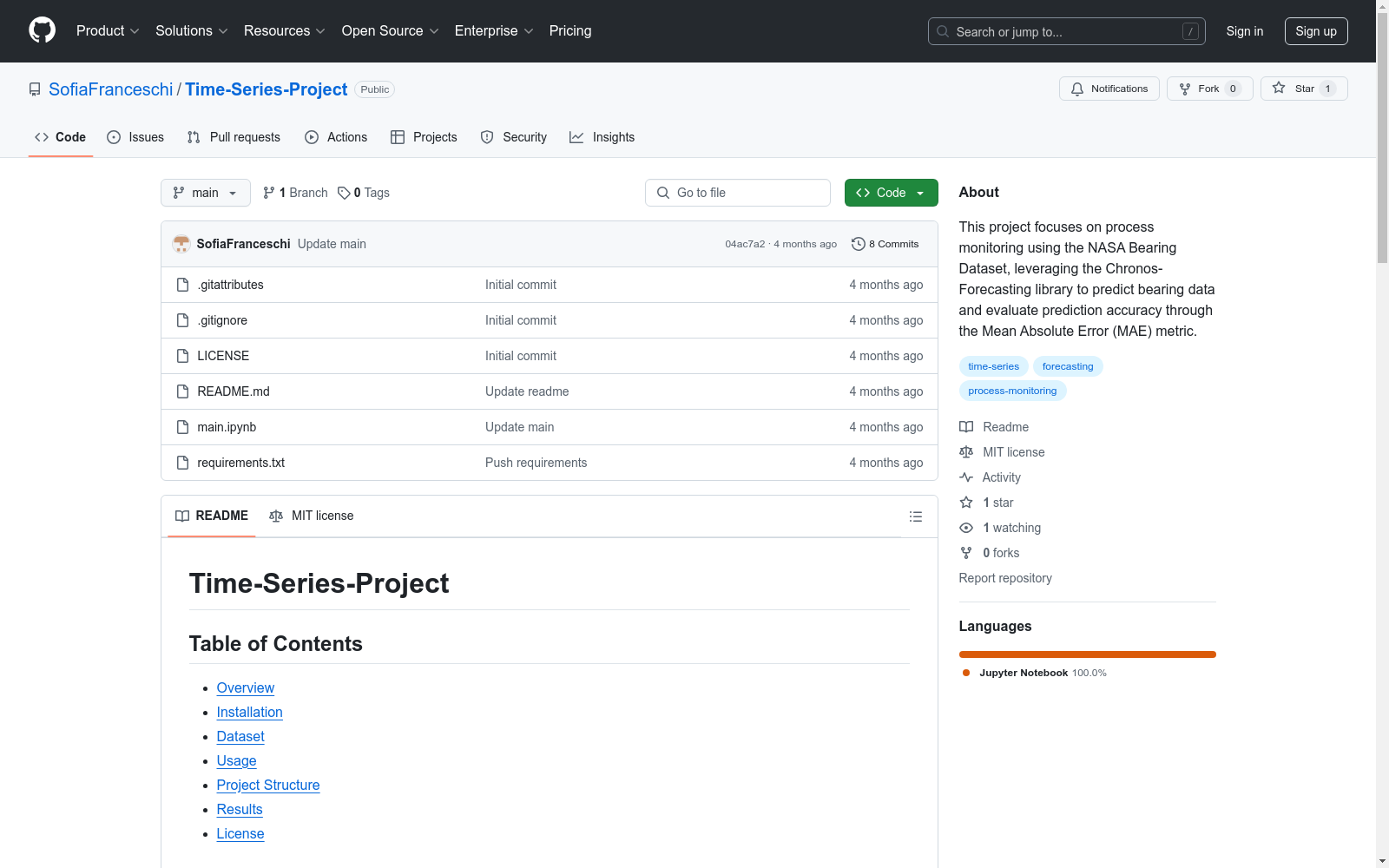This screenshot has width=1389, height=868.
Task: Click SofiaFranceschi's avatar in commit row
Action: (181, 244)
